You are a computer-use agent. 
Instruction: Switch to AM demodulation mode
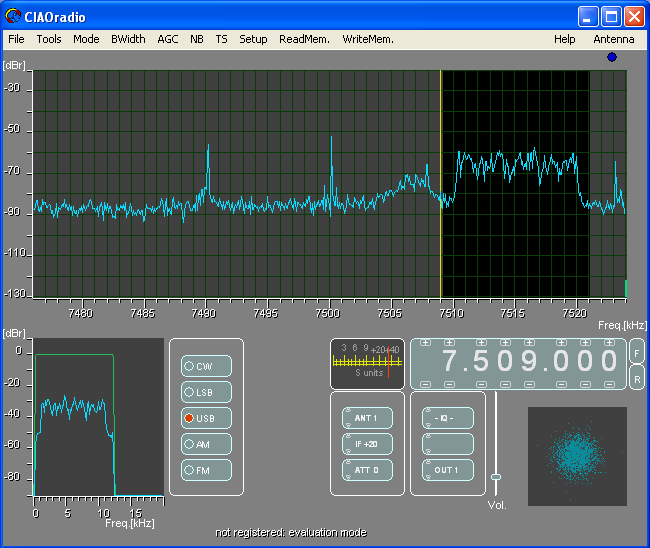point(206,444)
